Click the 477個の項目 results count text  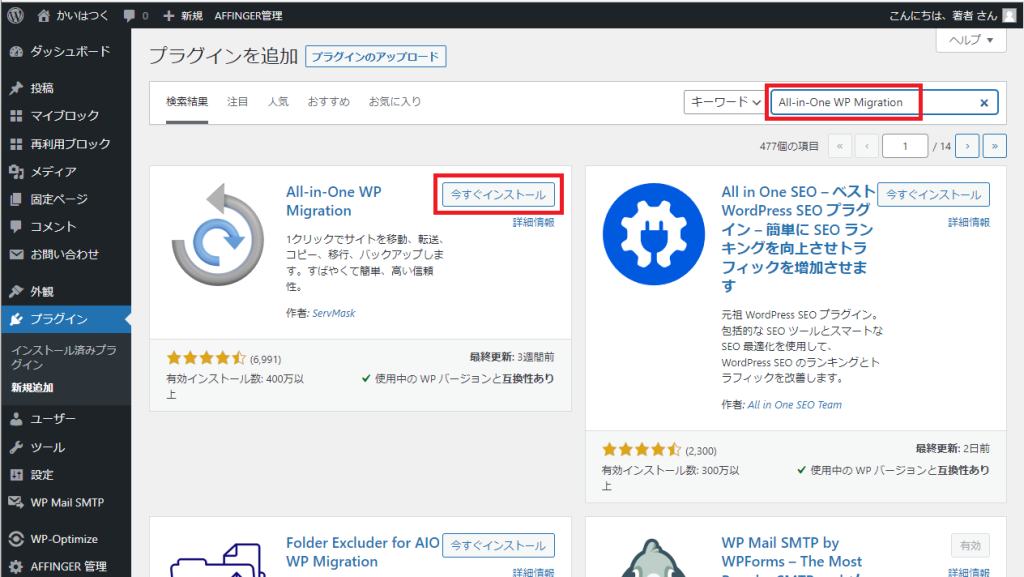[x=789, y=146]
